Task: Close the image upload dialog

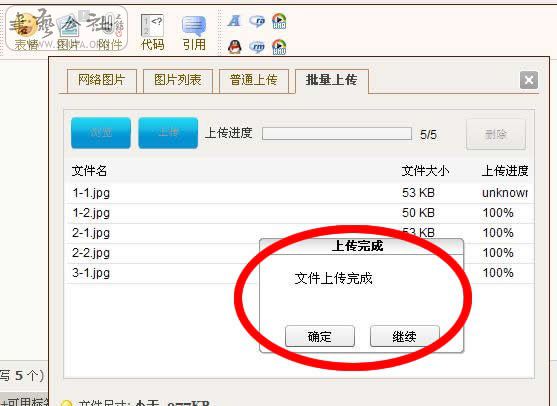Action: coord(529,80)
